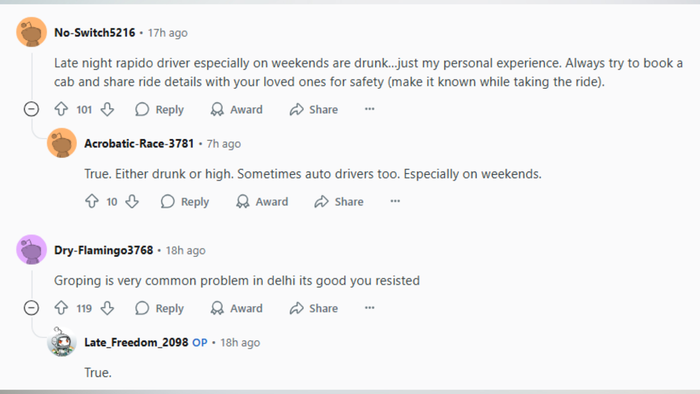Screen dimensions: 700x394
Task: Collapse No-Switch5216's comment thread
Action: 31,109
